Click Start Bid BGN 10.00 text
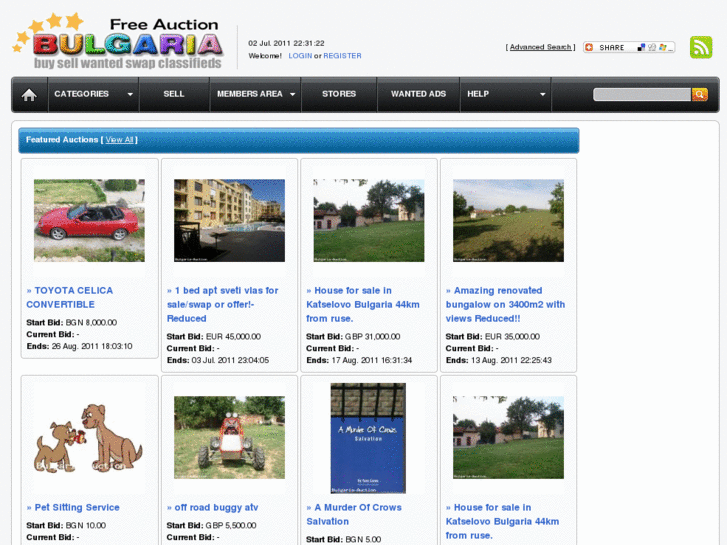727x545 pixels. [66, 526]
